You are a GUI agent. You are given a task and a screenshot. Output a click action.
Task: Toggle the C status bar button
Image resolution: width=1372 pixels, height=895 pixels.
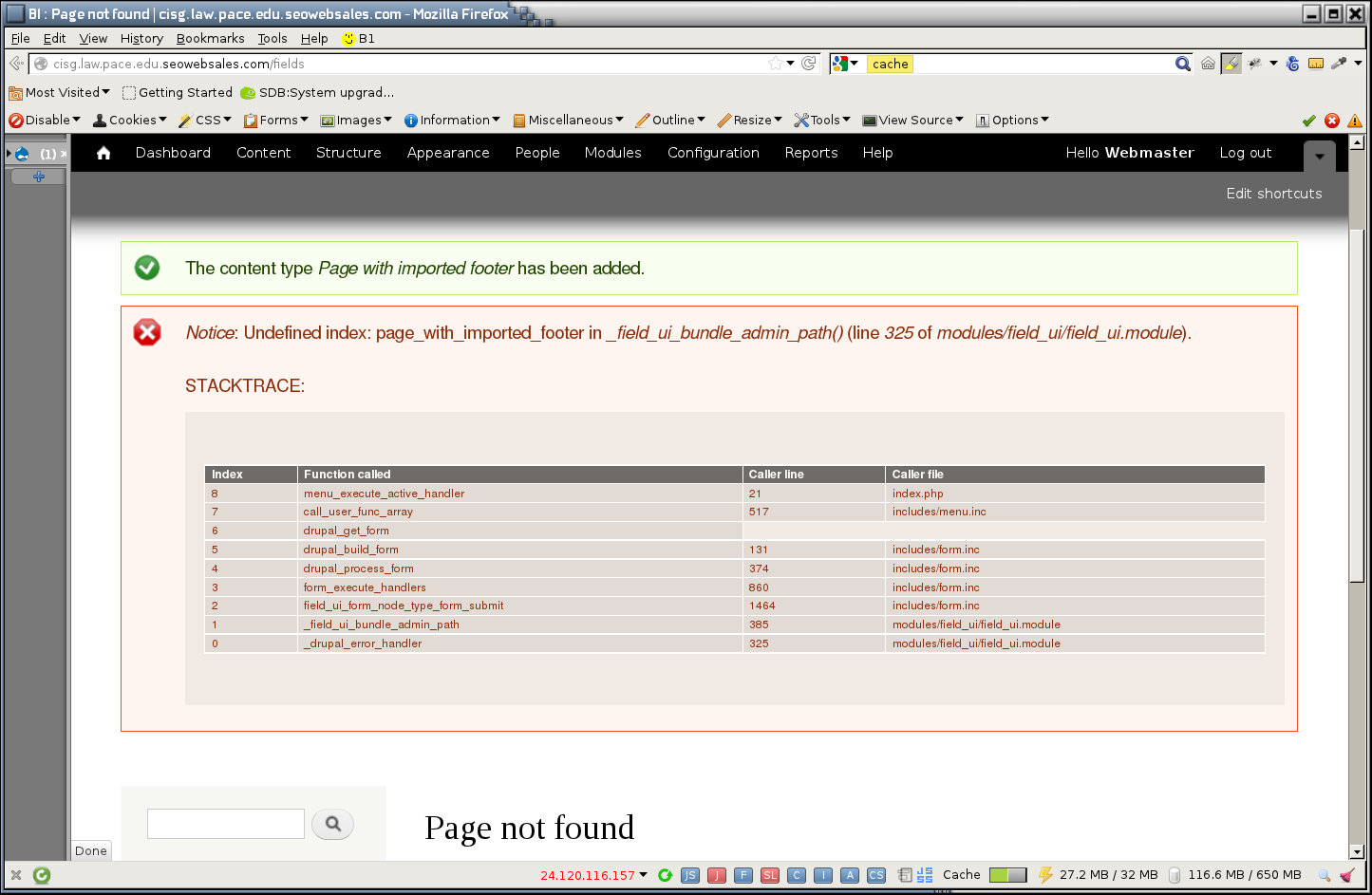(x=797, y=875)
